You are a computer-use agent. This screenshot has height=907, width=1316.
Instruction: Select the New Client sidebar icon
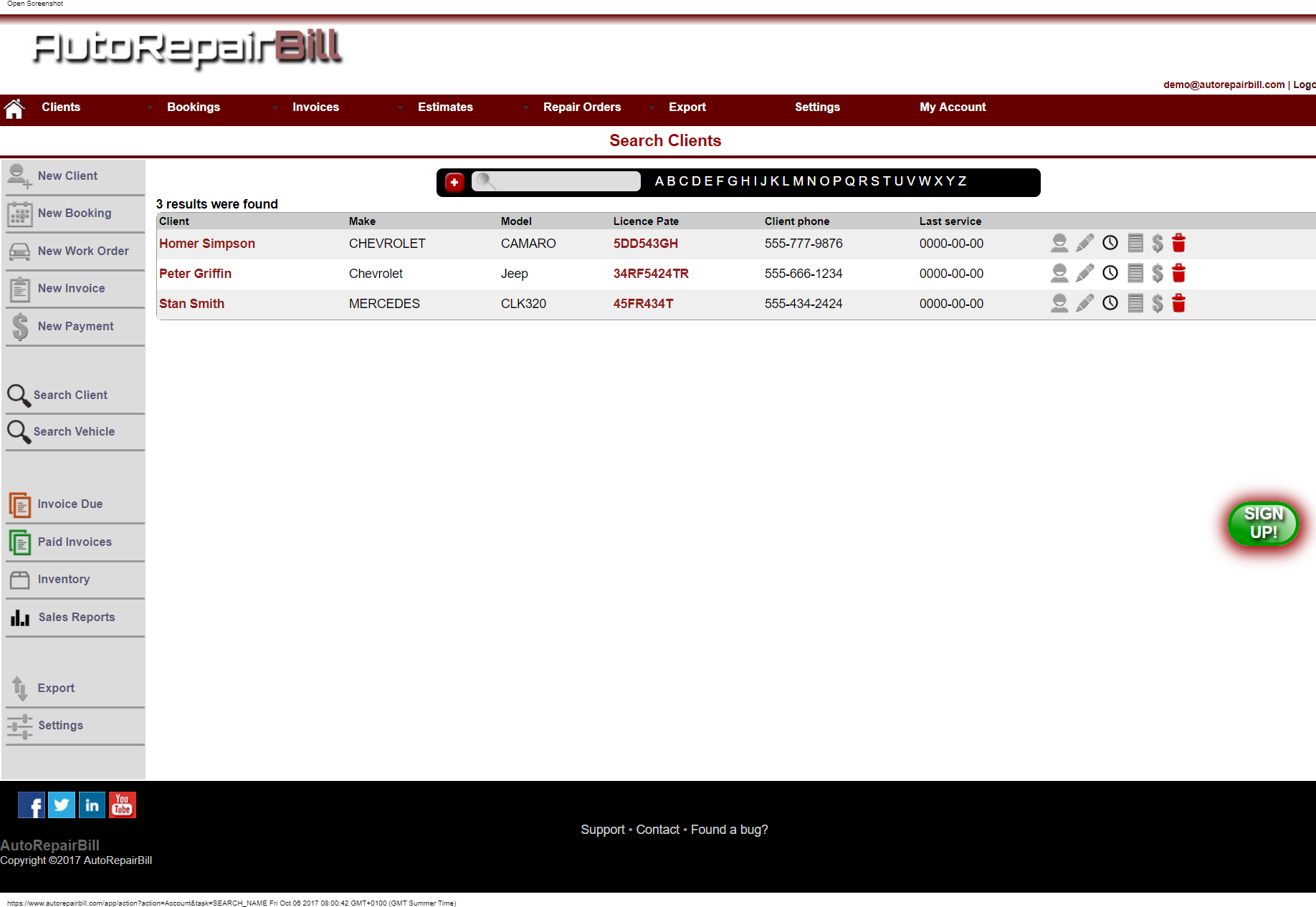point(19,176)
